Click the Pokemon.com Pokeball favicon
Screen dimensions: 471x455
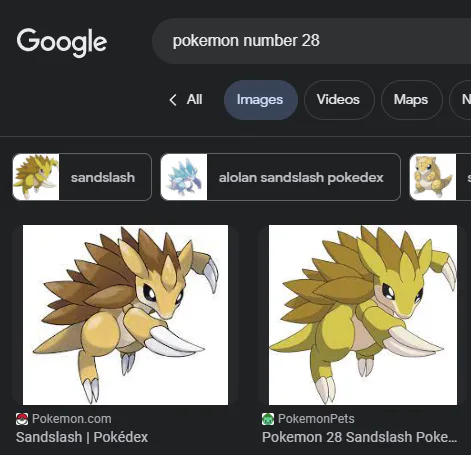coord(22,419)
